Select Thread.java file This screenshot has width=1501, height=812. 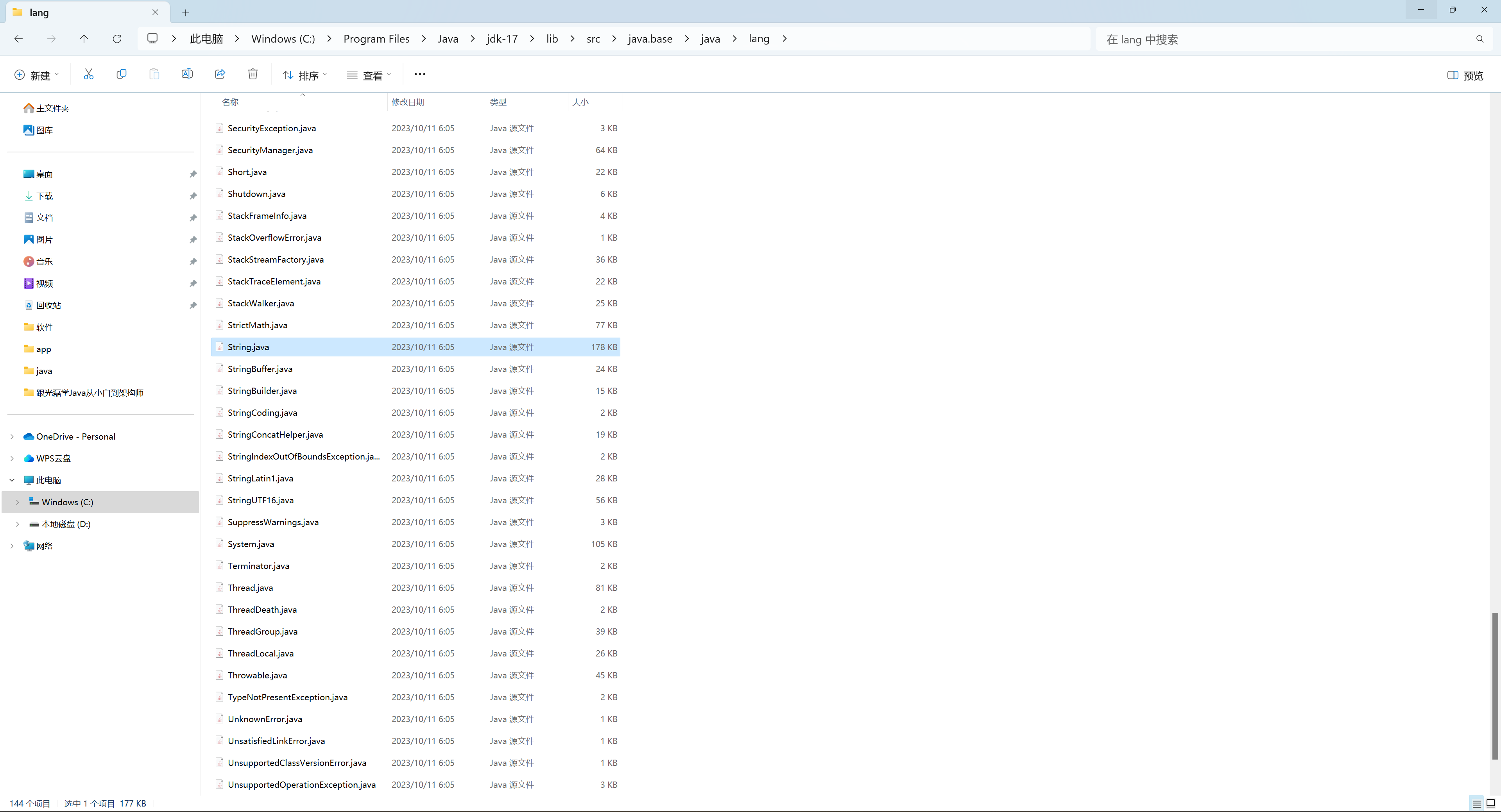[x=416, y=588]
